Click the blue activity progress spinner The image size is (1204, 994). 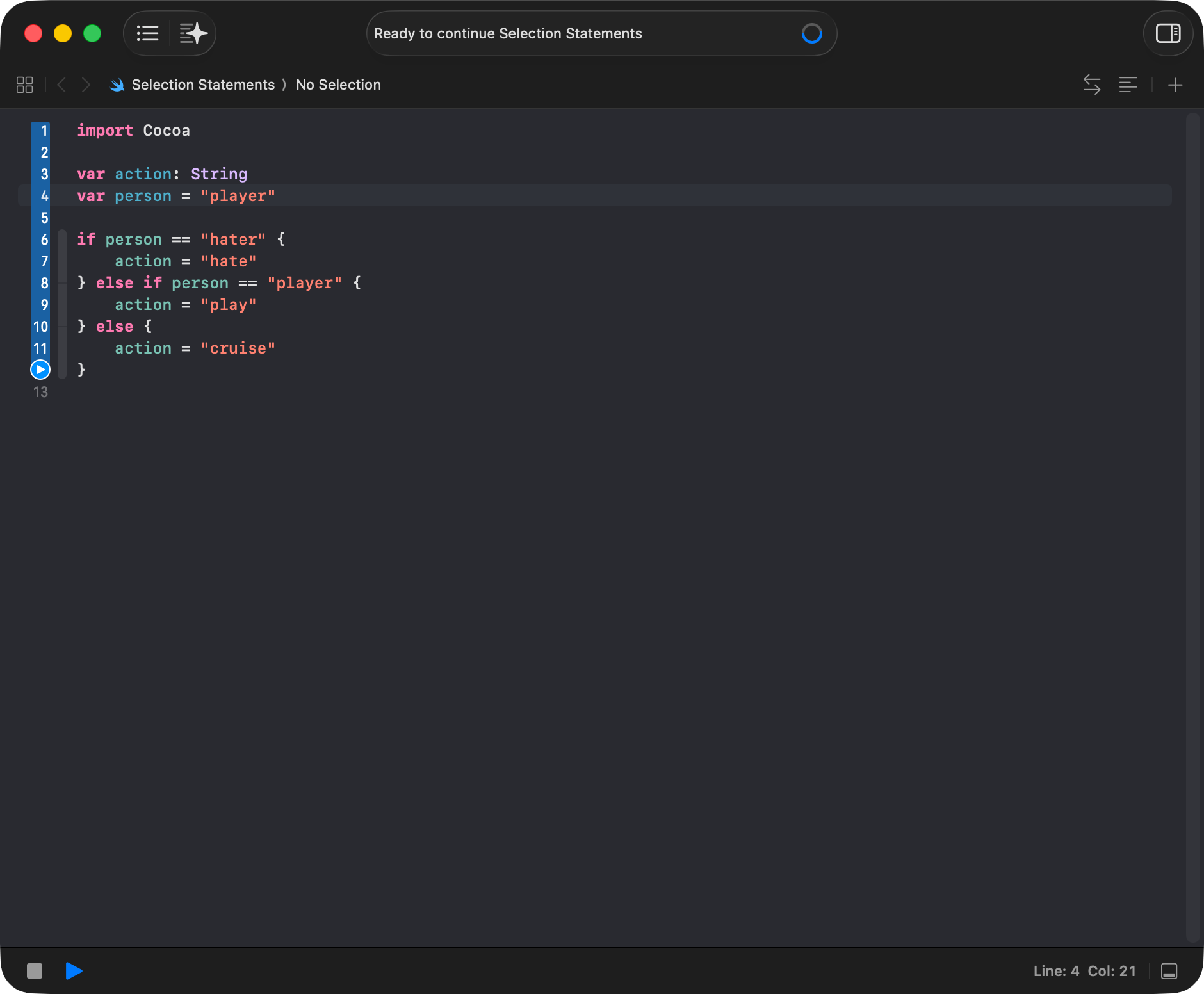coord(811,33)
